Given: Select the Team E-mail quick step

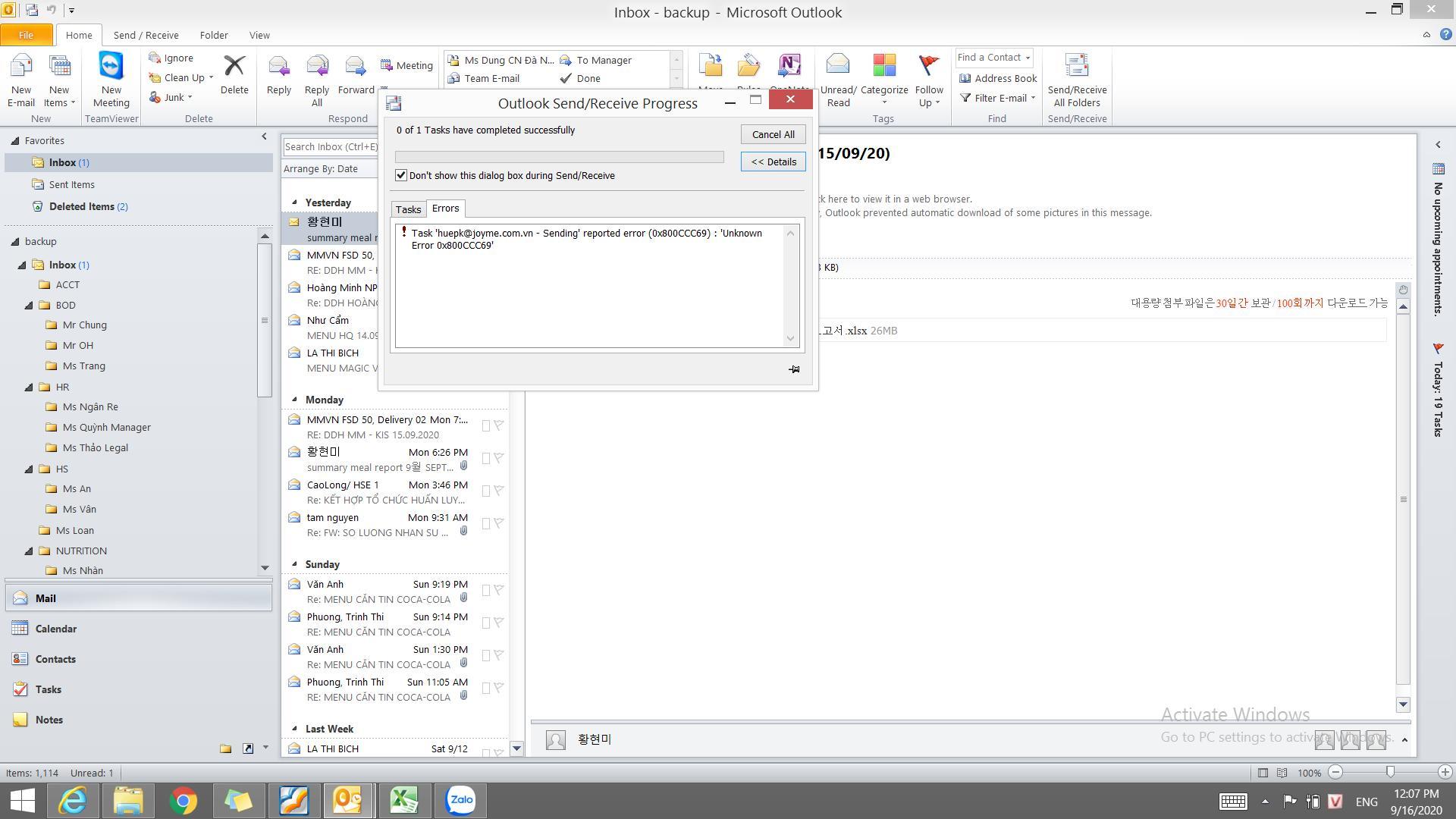Looking at the screenshot, I should (484, 78).
